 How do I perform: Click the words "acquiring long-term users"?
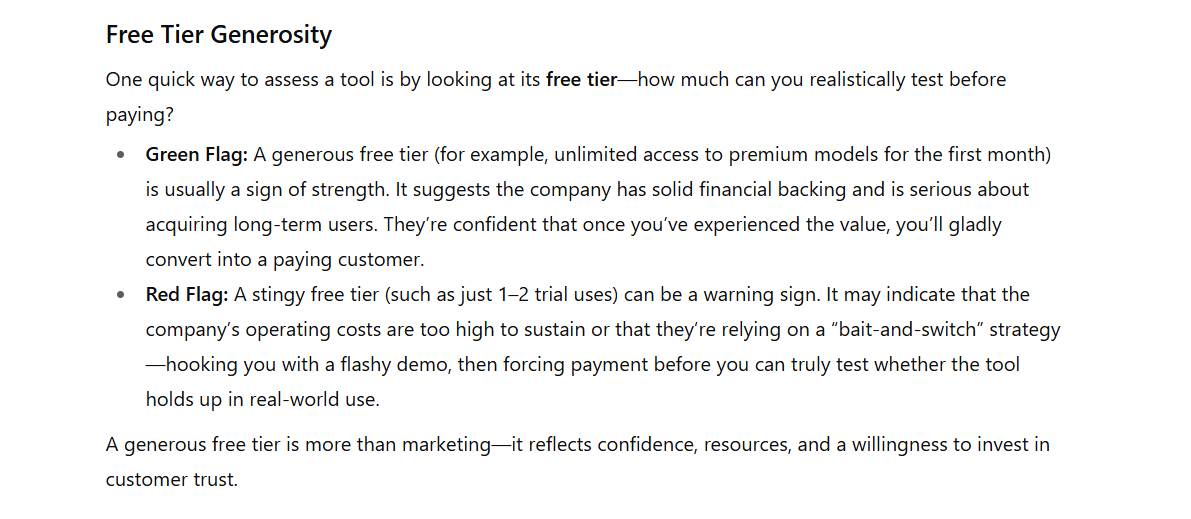click(x=261, y=225)
